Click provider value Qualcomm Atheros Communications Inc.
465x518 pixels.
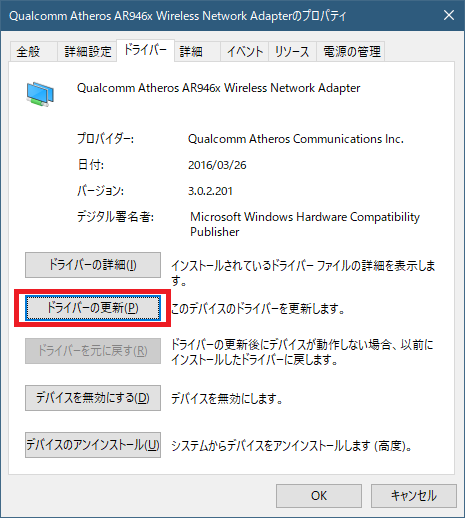[296, 139]
